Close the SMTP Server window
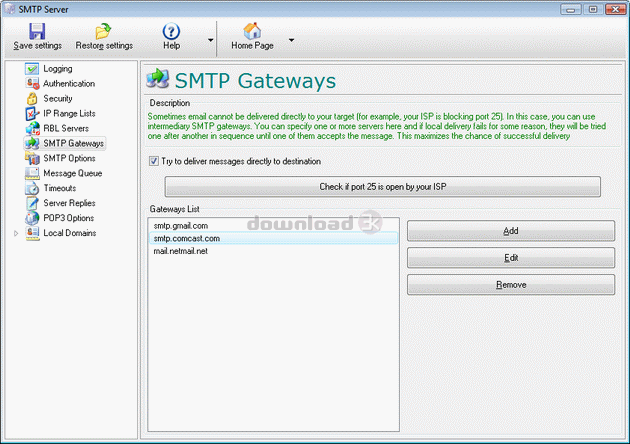This screenshot has width=630, height=444. pyautogui.click(x=615, y=9)
